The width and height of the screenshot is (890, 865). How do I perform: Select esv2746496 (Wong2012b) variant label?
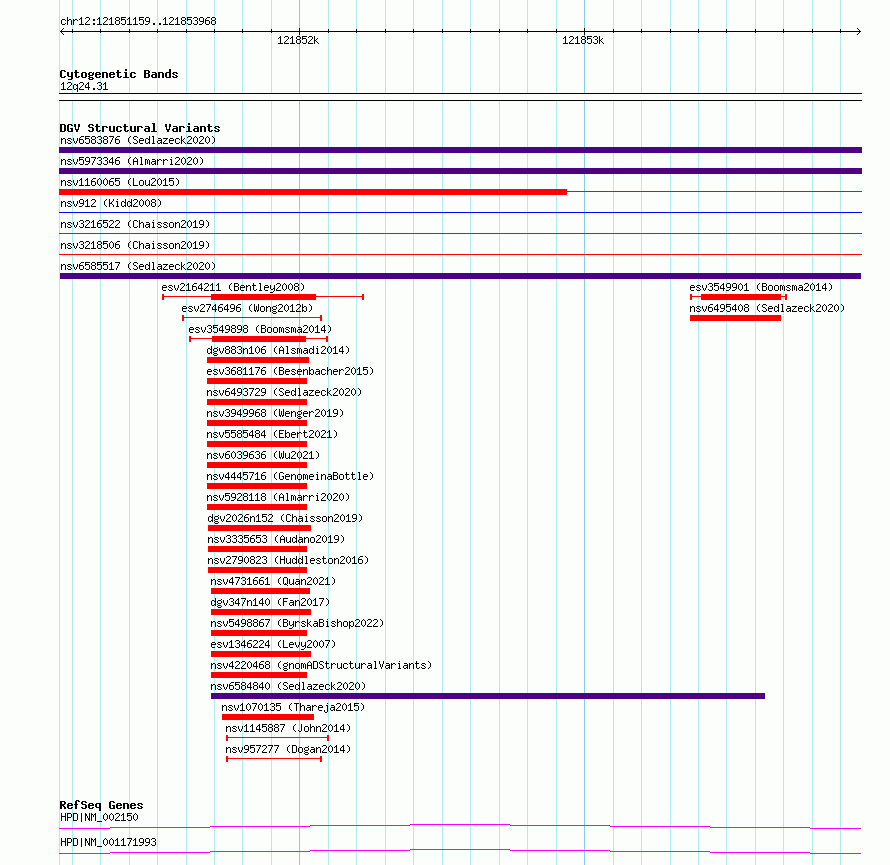(247, 308)
